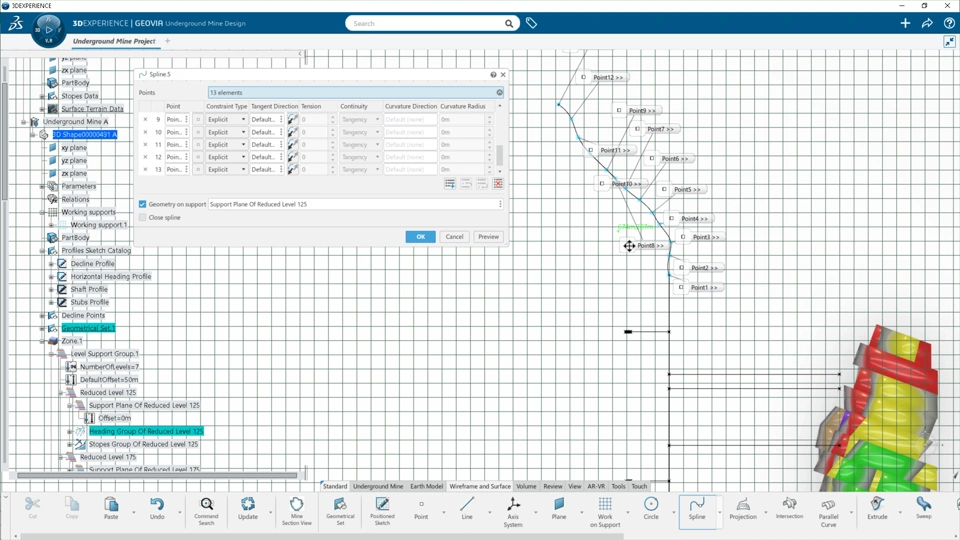960x540 pixels.
Task: Click add point row icon in Spline dialog
Action: (x=450, y=184)
